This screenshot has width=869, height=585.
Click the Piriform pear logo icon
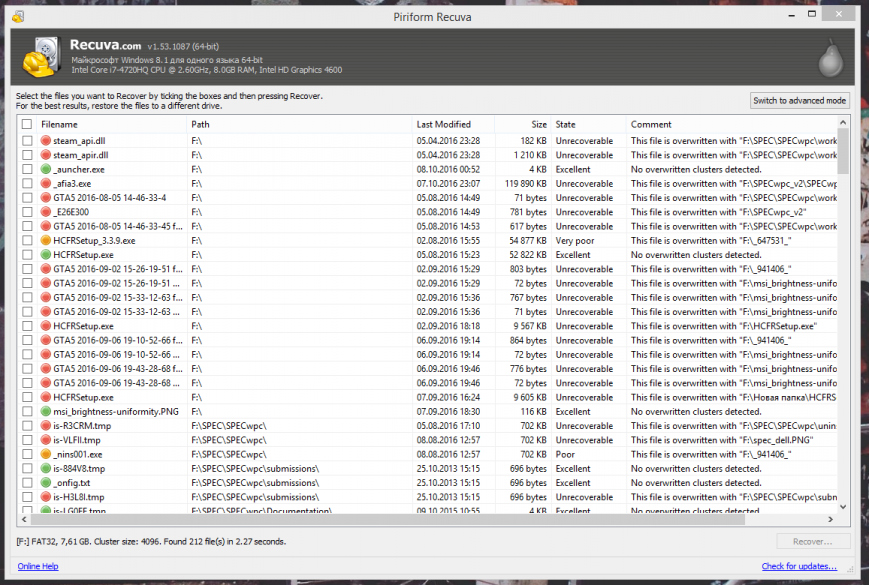[830, 58]
